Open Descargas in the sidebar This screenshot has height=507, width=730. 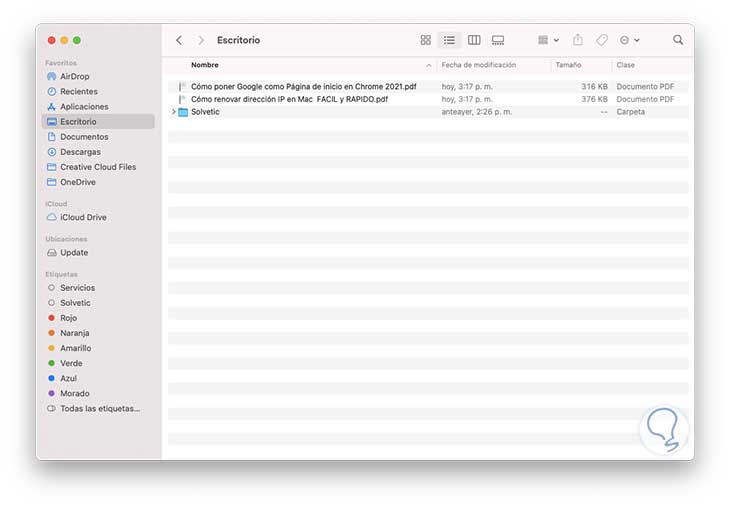[x=98, y=152]
